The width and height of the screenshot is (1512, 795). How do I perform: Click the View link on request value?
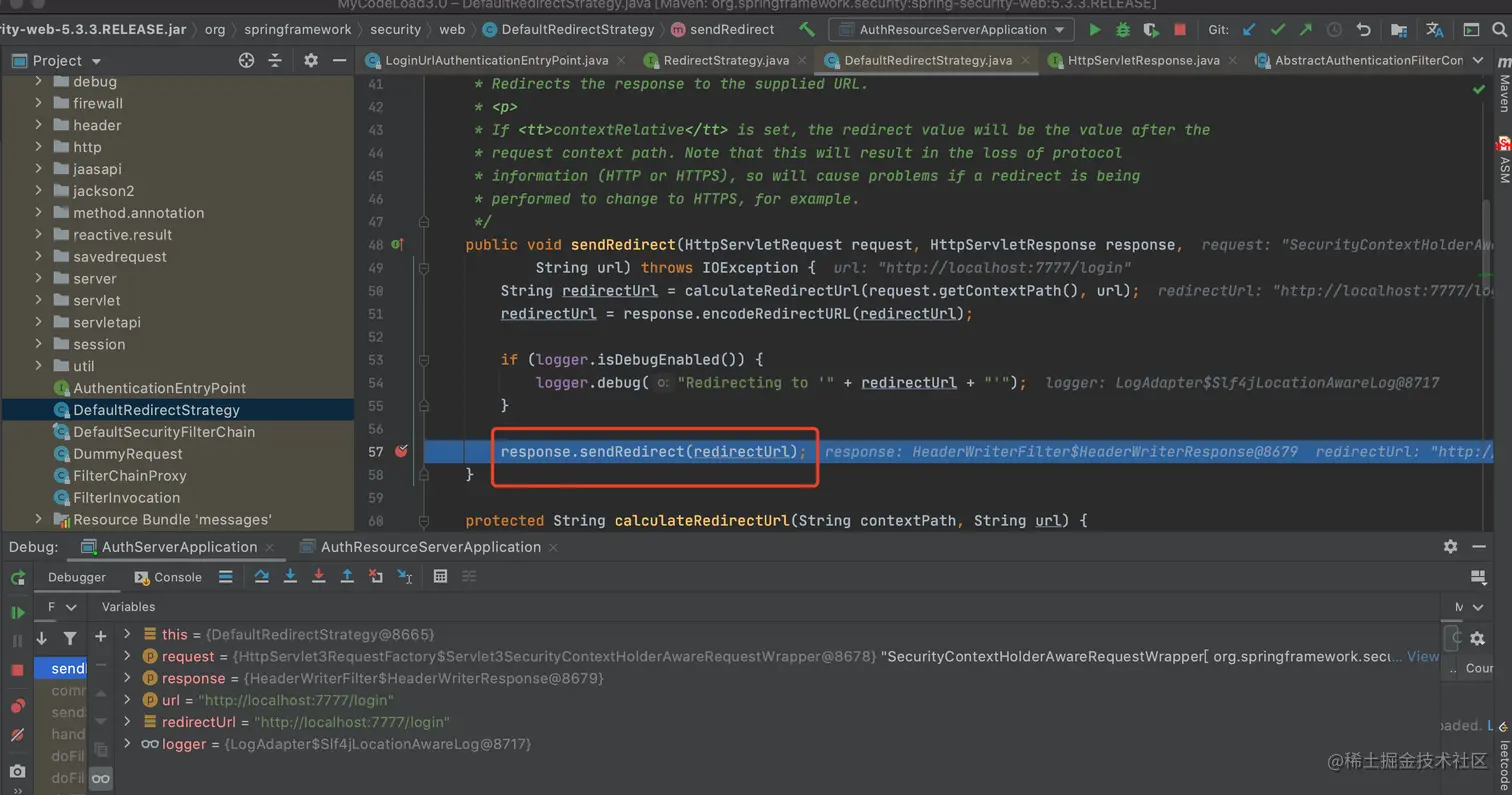tap(1423, 656)
